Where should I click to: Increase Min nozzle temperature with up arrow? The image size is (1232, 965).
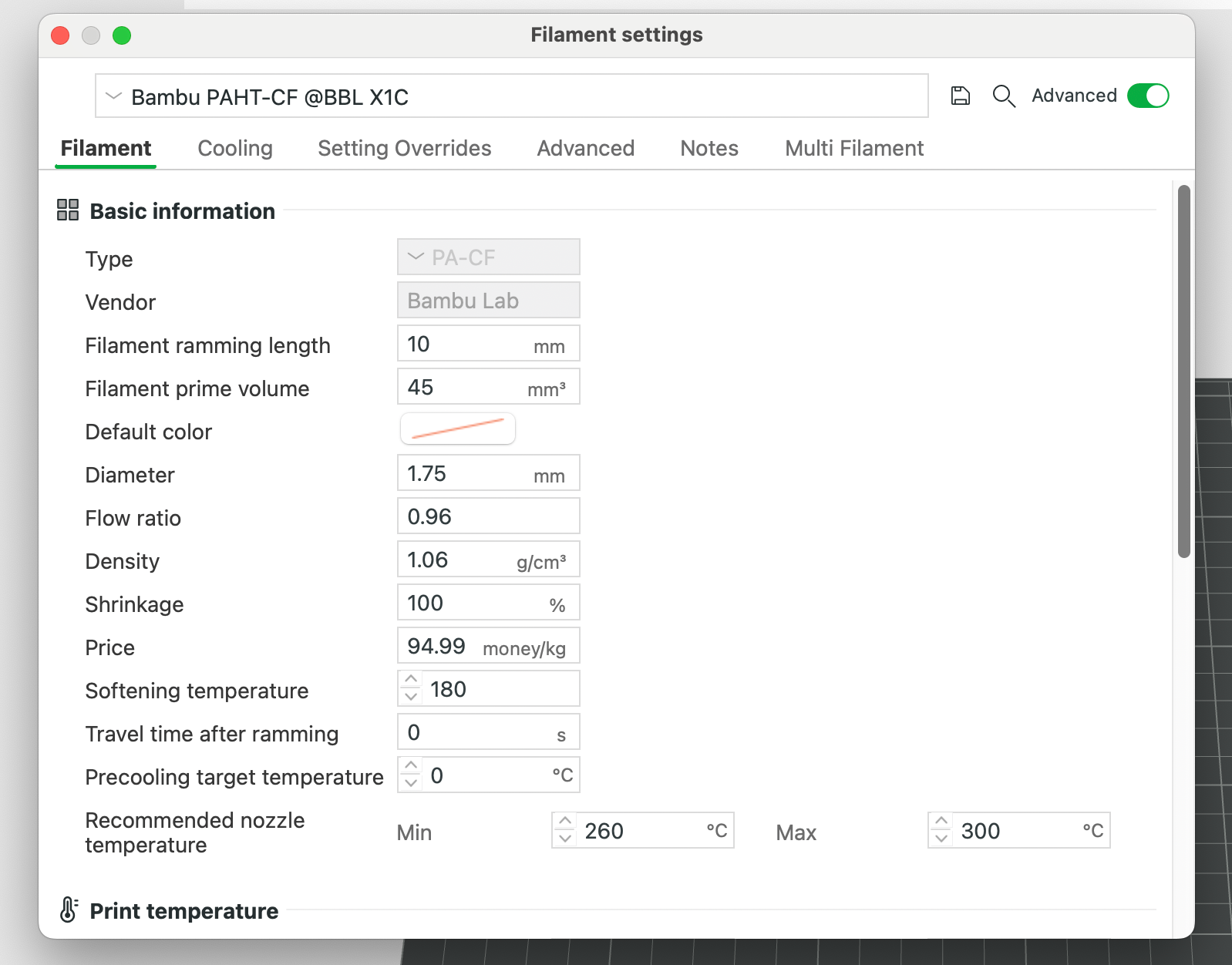pyautogui.click(x=565, y=822)
